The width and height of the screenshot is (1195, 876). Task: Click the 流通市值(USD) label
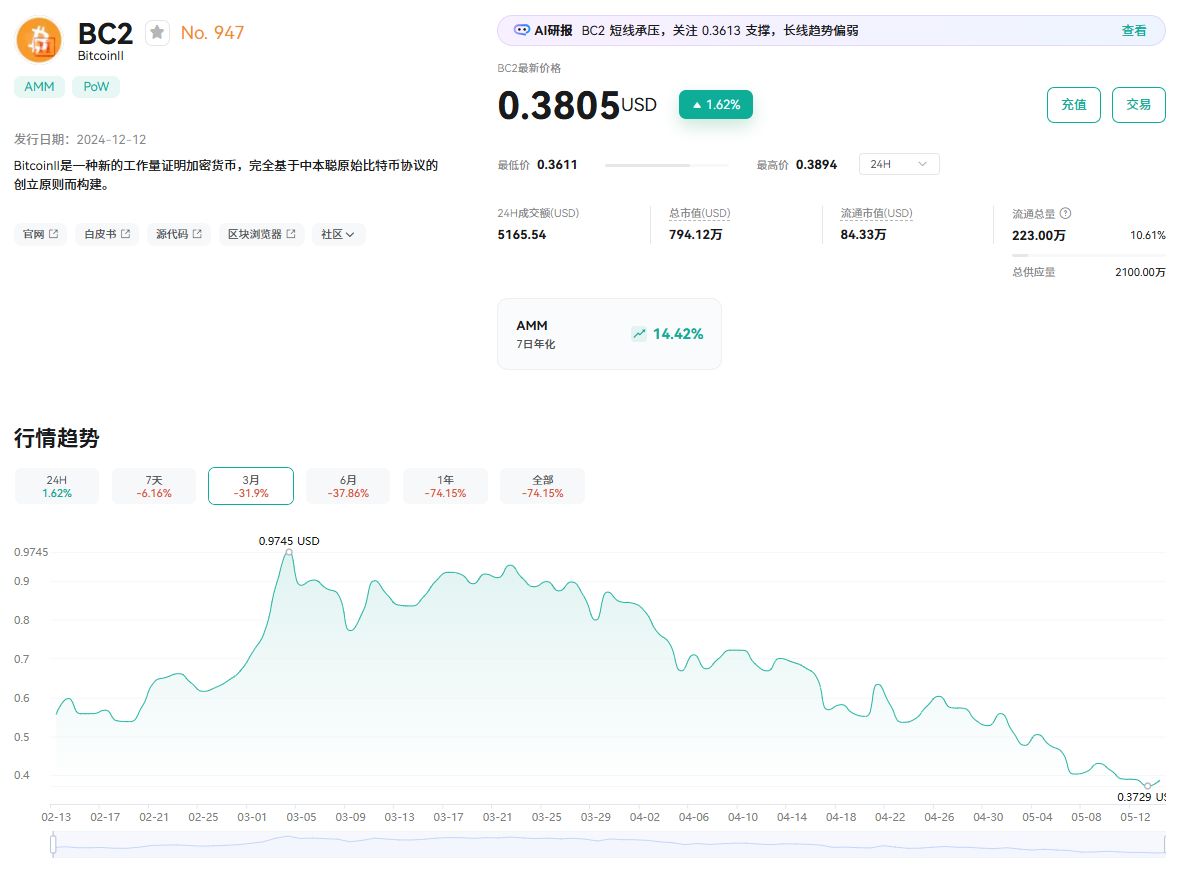[876, 213]
